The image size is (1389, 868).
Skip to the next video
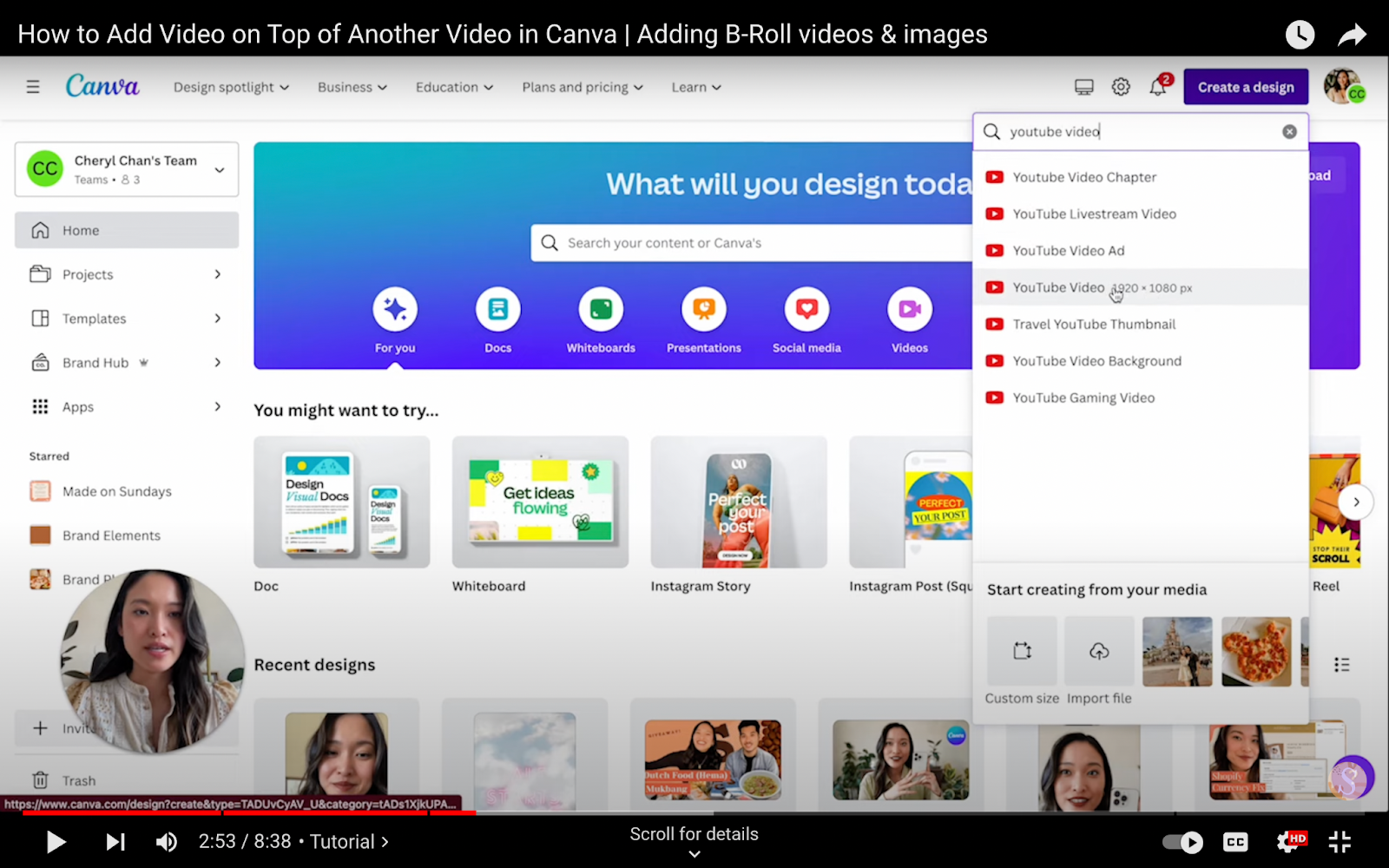(x=115, y=842)
